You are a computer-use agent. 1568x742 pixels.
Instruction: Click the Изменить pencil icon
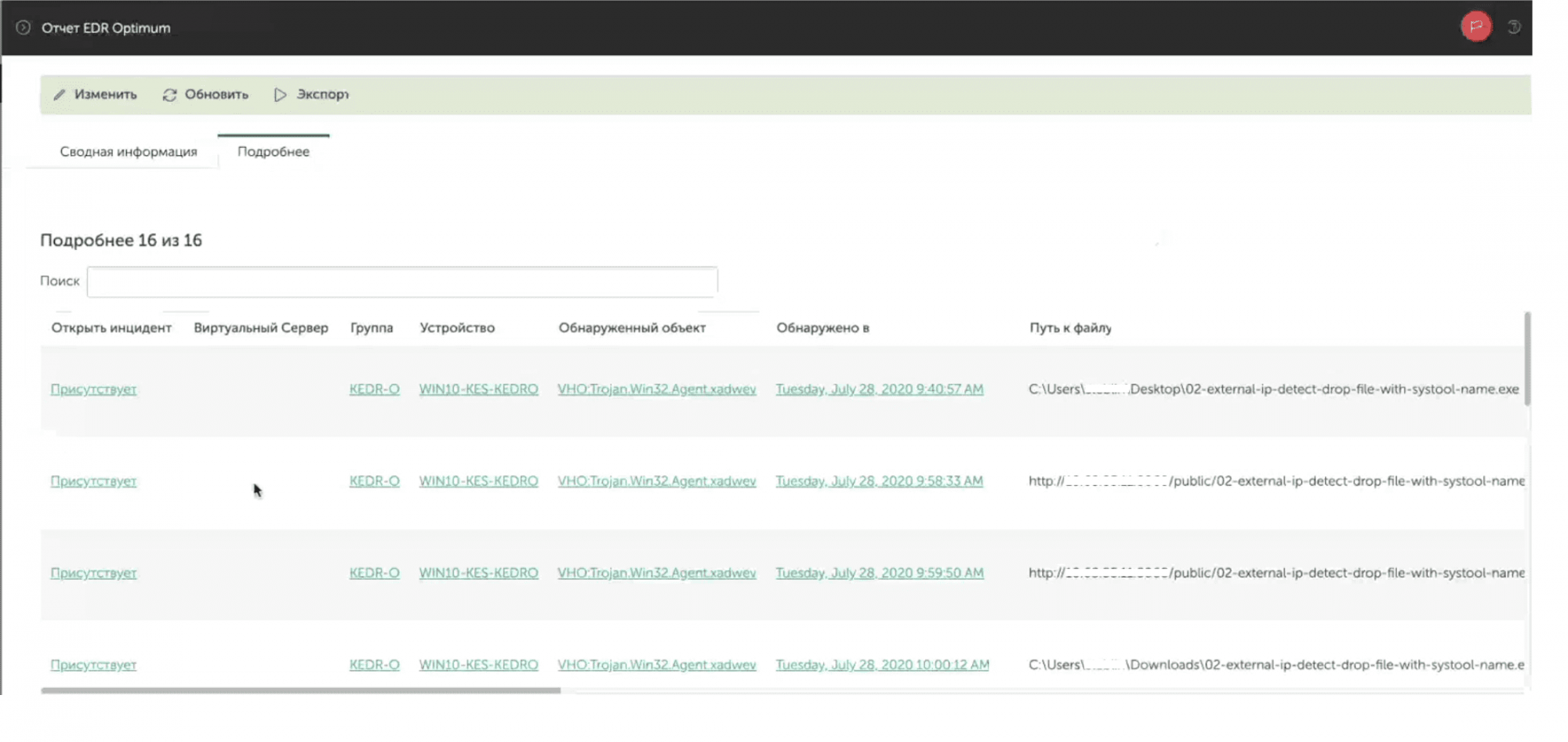(x=60, y=95)
